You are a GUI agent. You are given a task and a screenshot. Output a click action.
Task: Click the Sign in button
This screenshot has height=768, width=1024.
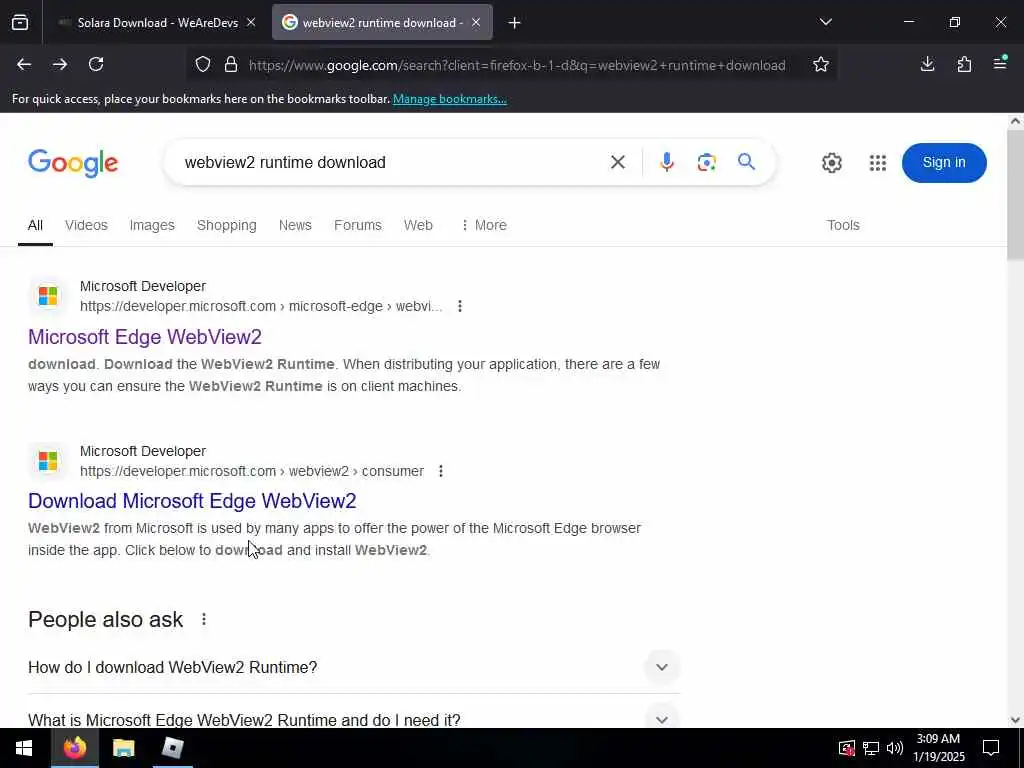[x=944, y=163]
